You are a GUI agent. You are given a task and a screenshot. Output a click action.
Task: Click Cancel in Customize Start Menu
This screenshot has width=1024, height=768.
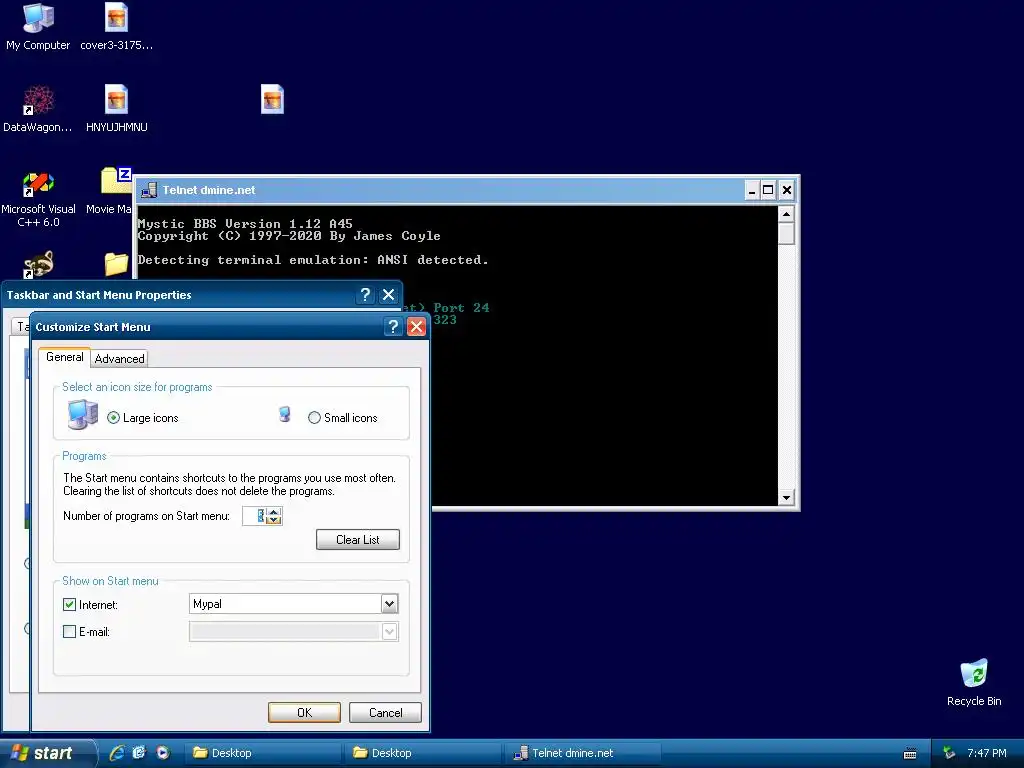point(385,712)
